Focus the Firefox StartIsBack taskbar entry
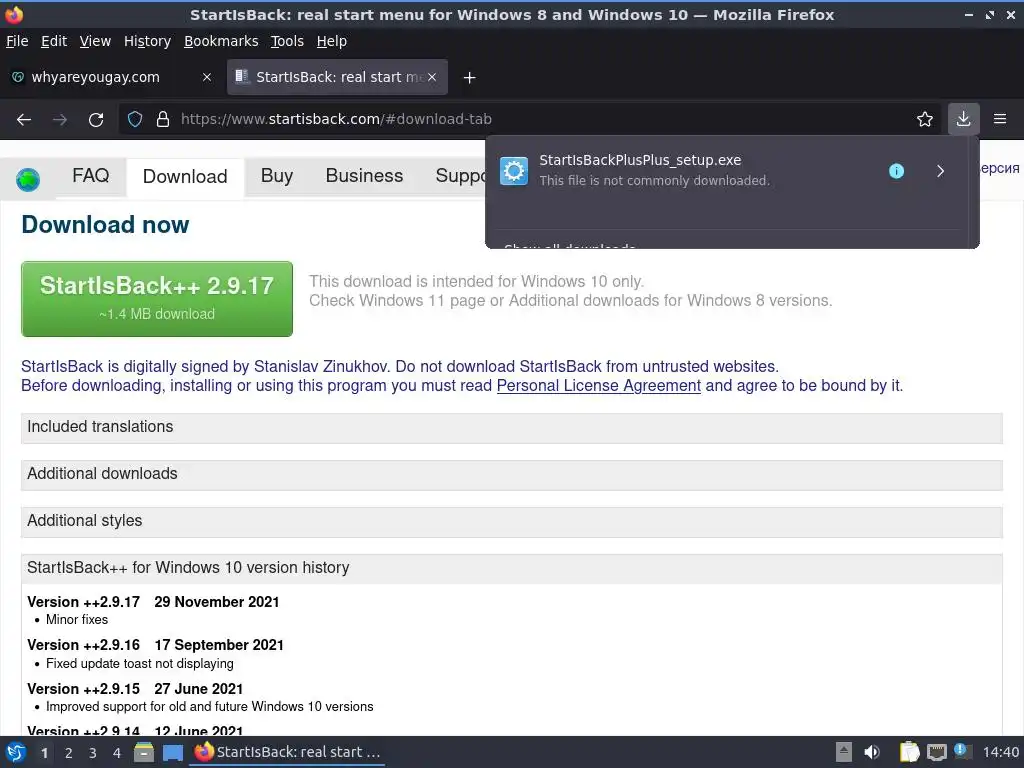This screenshot has width=1024, height=768. [287, 752]
